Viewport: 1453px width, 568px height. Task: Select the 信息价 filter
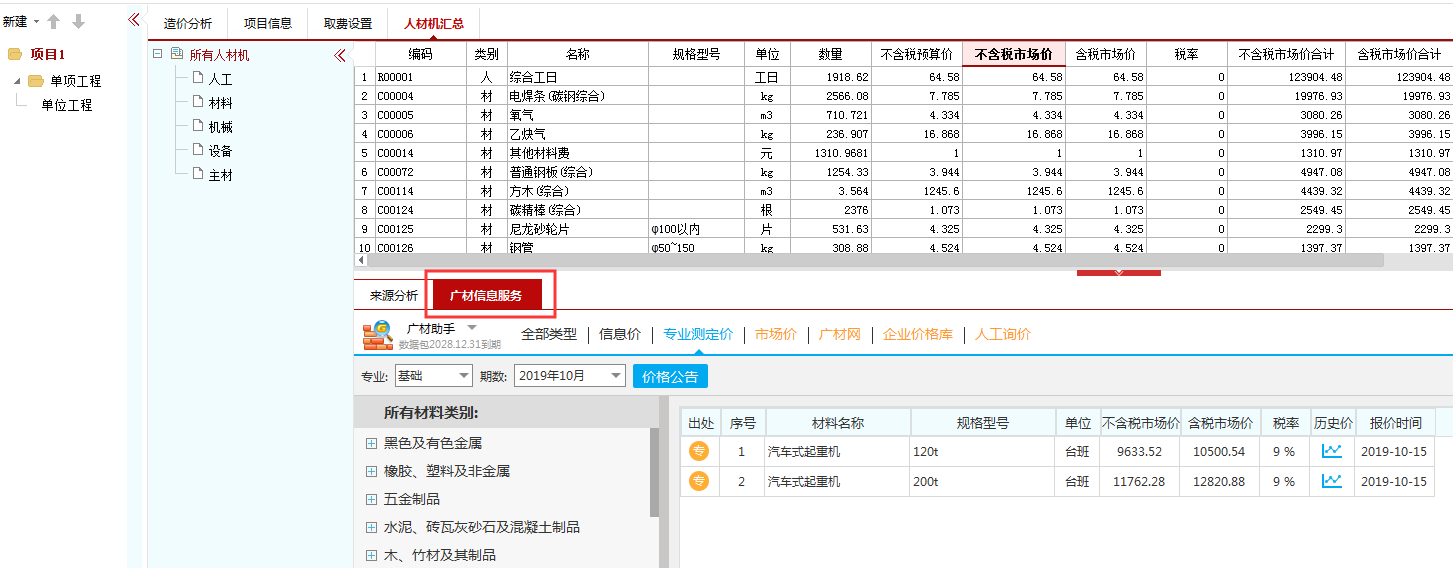pos(620,334)
